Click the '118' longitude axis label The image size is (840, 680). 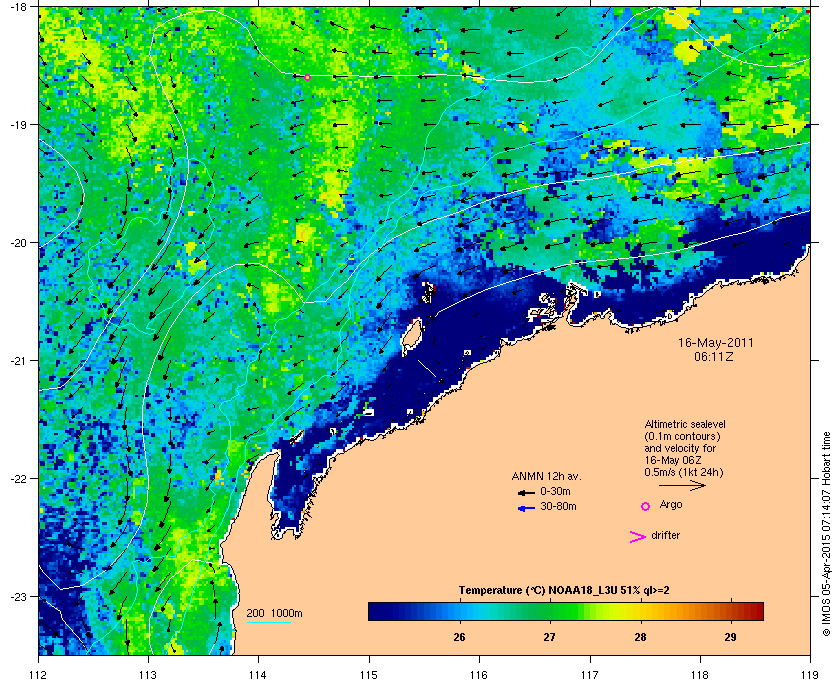pos(700,675)
